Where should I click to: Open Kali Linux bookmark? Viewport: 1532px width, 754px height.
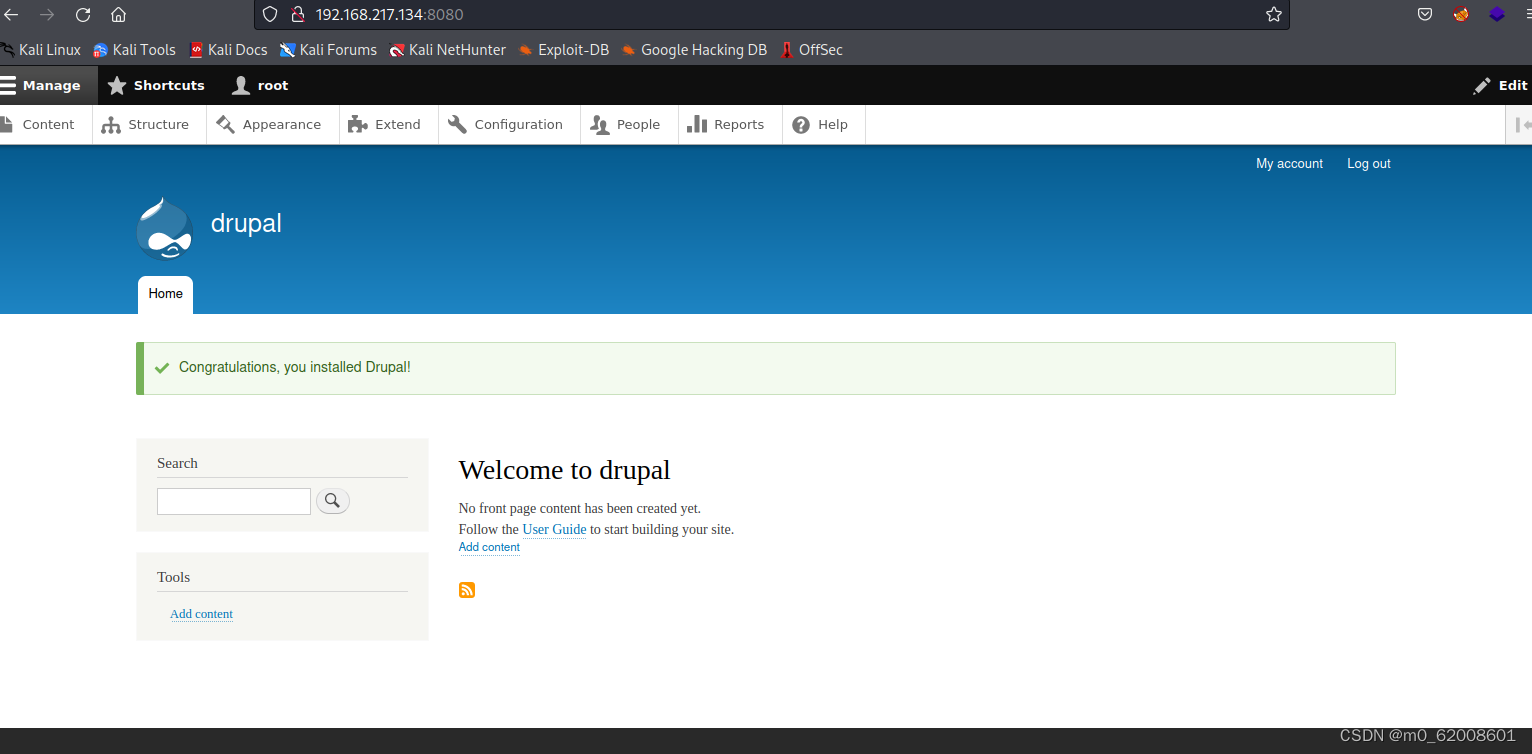coord(40,50)
